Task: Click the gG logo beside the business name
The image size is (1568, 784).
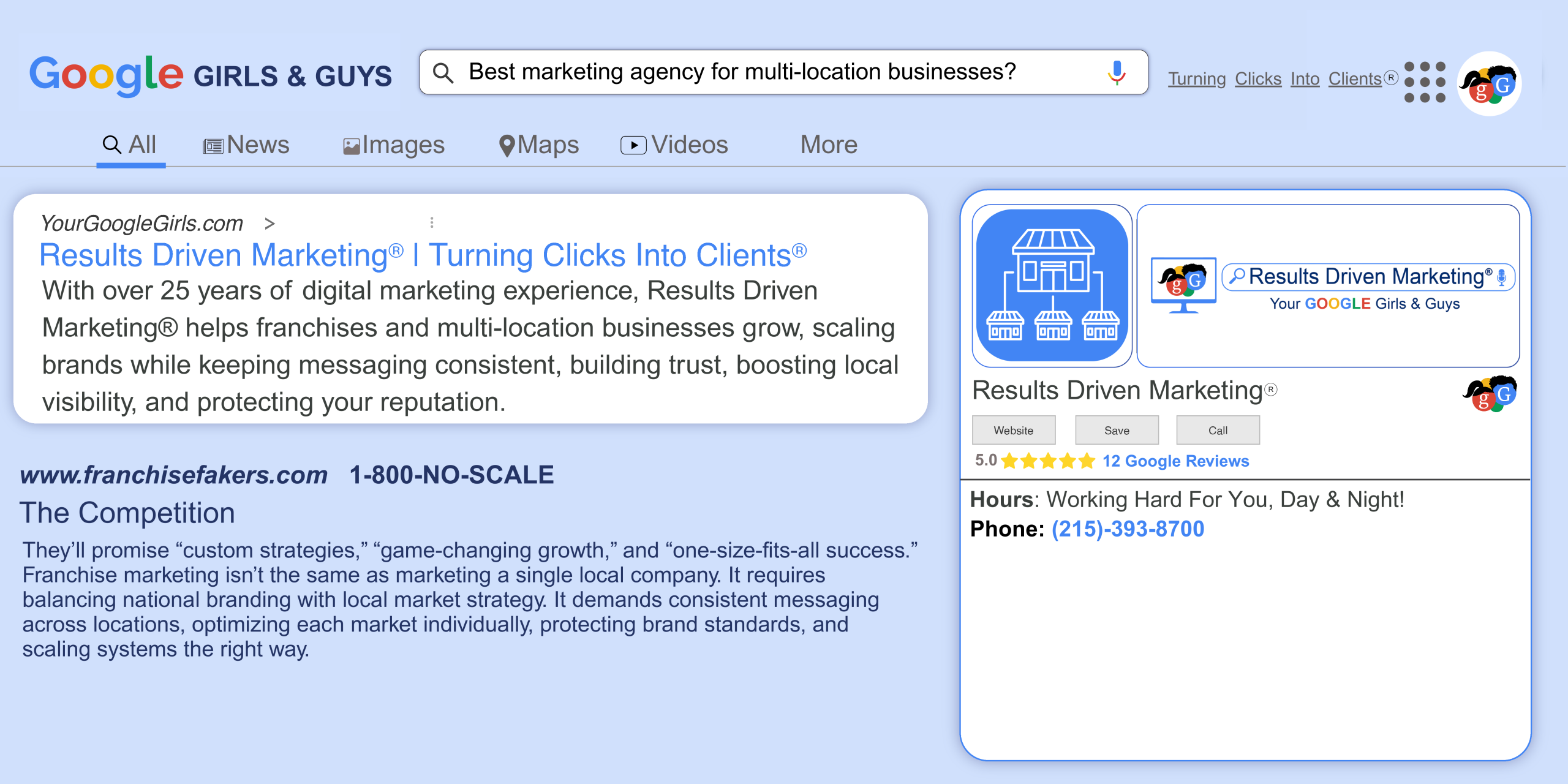Action: pos(1490,394)
